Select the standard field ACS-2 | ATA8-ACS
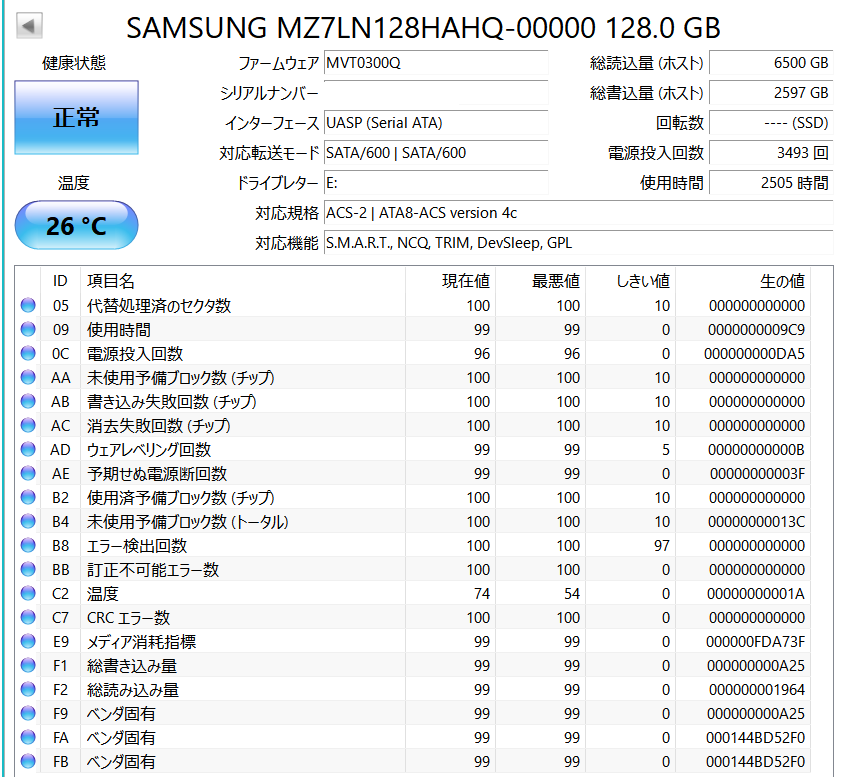The width and height of the screenshot is (842, 777). pos(578,213)
